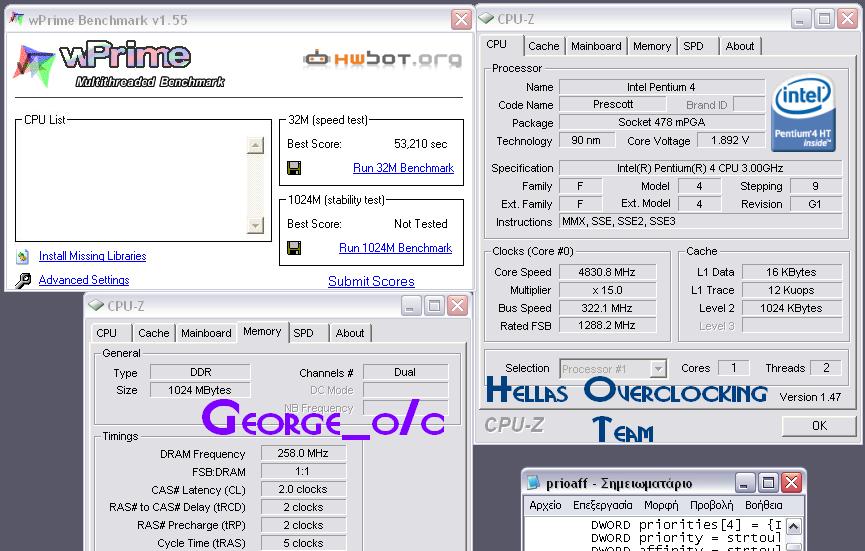
Task: Open the Επεξεργασία menu in Notepad
Action: coord(602,505)
